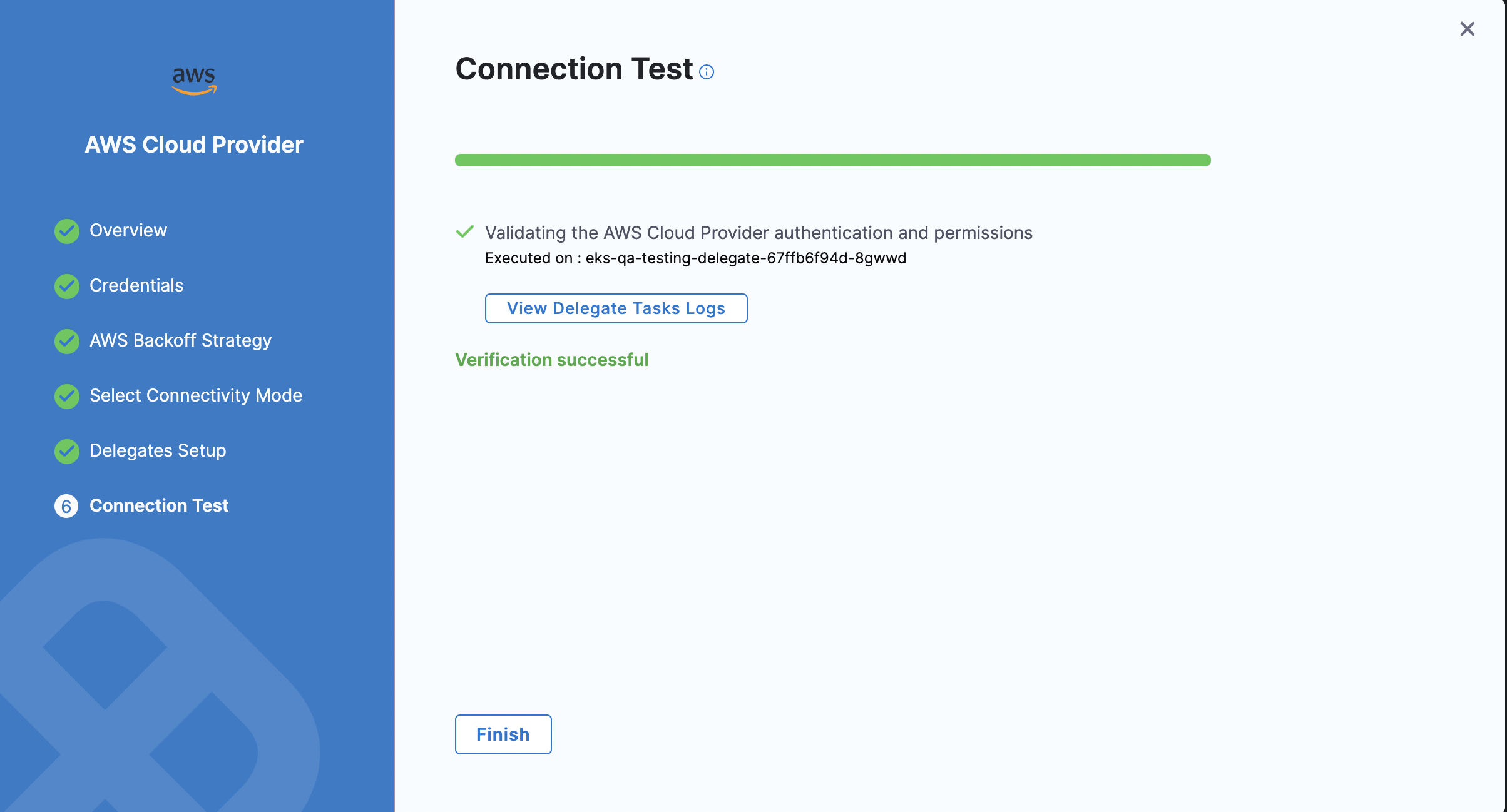Select the delegate name text under validation message
The height and width of the screenshot is (812, 1507).
pyautogui.click(x=695, y=258)
